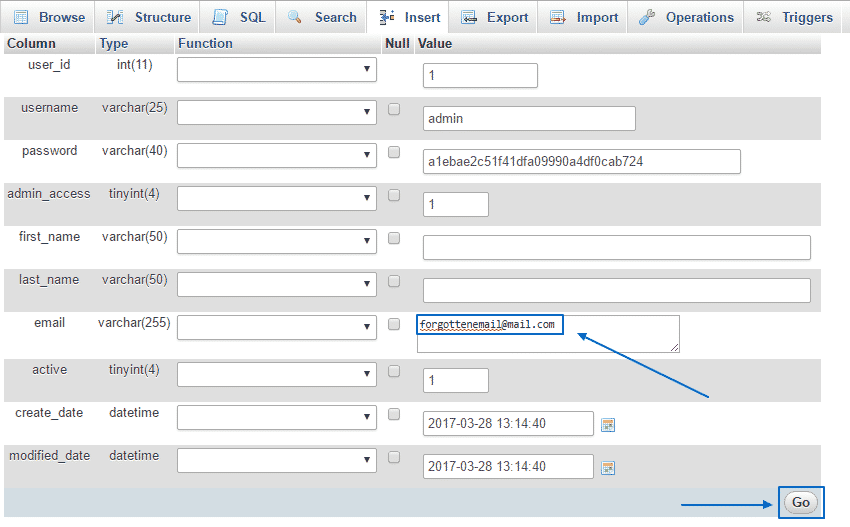Click the user_id value field
850x527 pixels.
(480, 75)
